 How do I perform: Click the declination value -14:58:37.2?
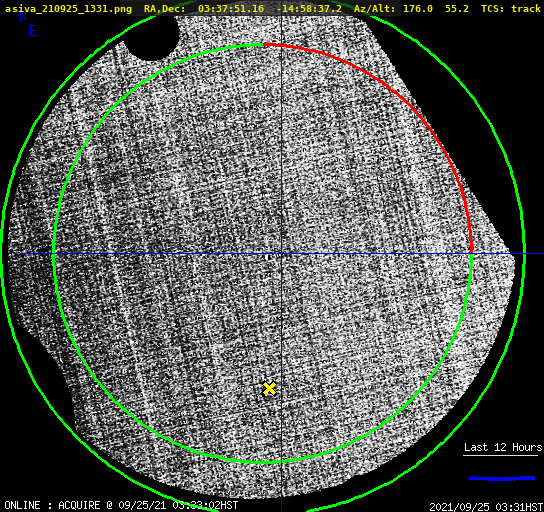coord(309,8)
